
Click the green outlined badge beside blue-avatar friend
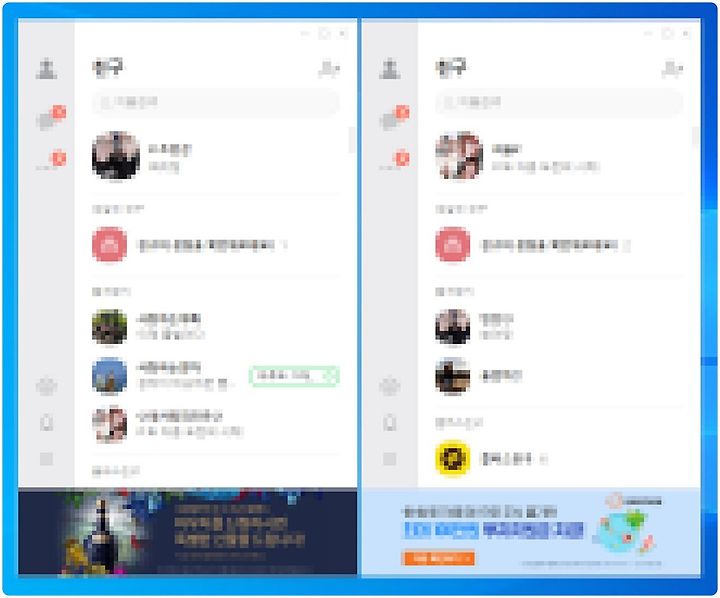pos(294,376)
